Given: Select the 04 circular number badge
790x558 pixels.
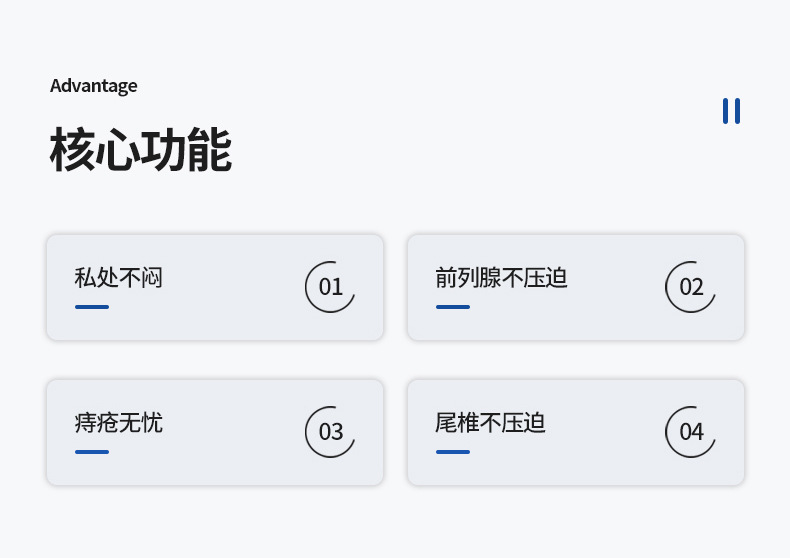Looking at the screenshot, I should point(691,432).
